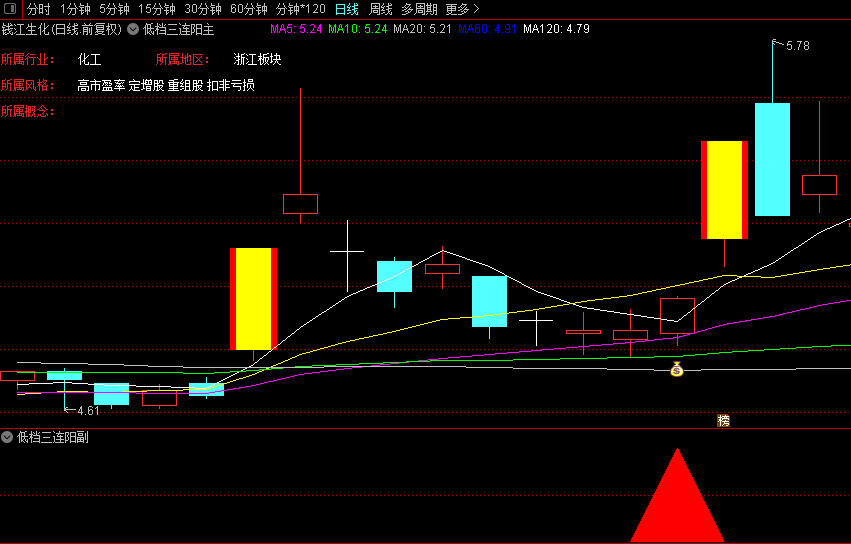Click the 定增股 style tag
The image size is (851, 544).
147,85
